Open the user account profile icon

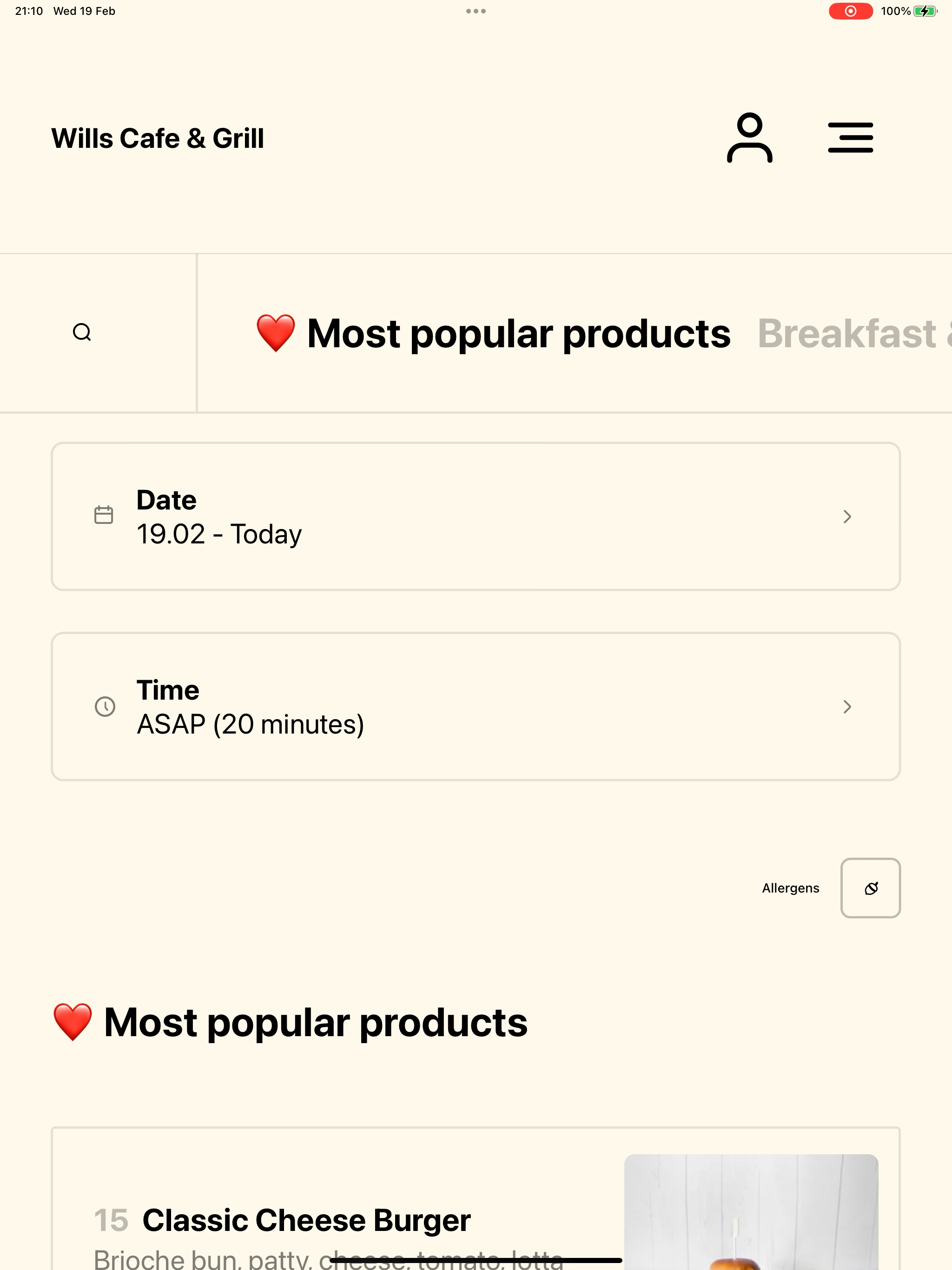[749, 138]
